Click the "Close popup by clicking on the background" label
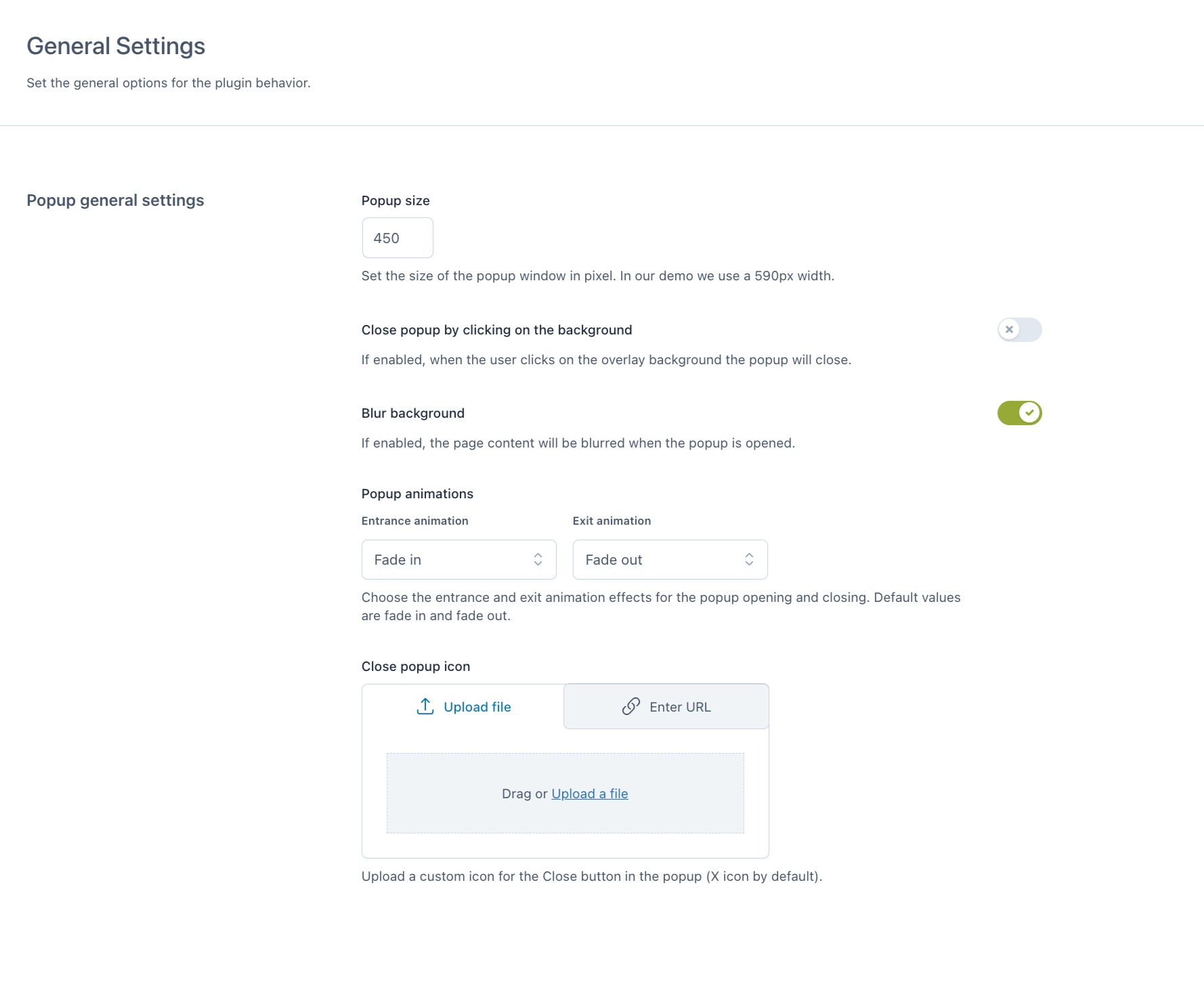 point(496,330)
